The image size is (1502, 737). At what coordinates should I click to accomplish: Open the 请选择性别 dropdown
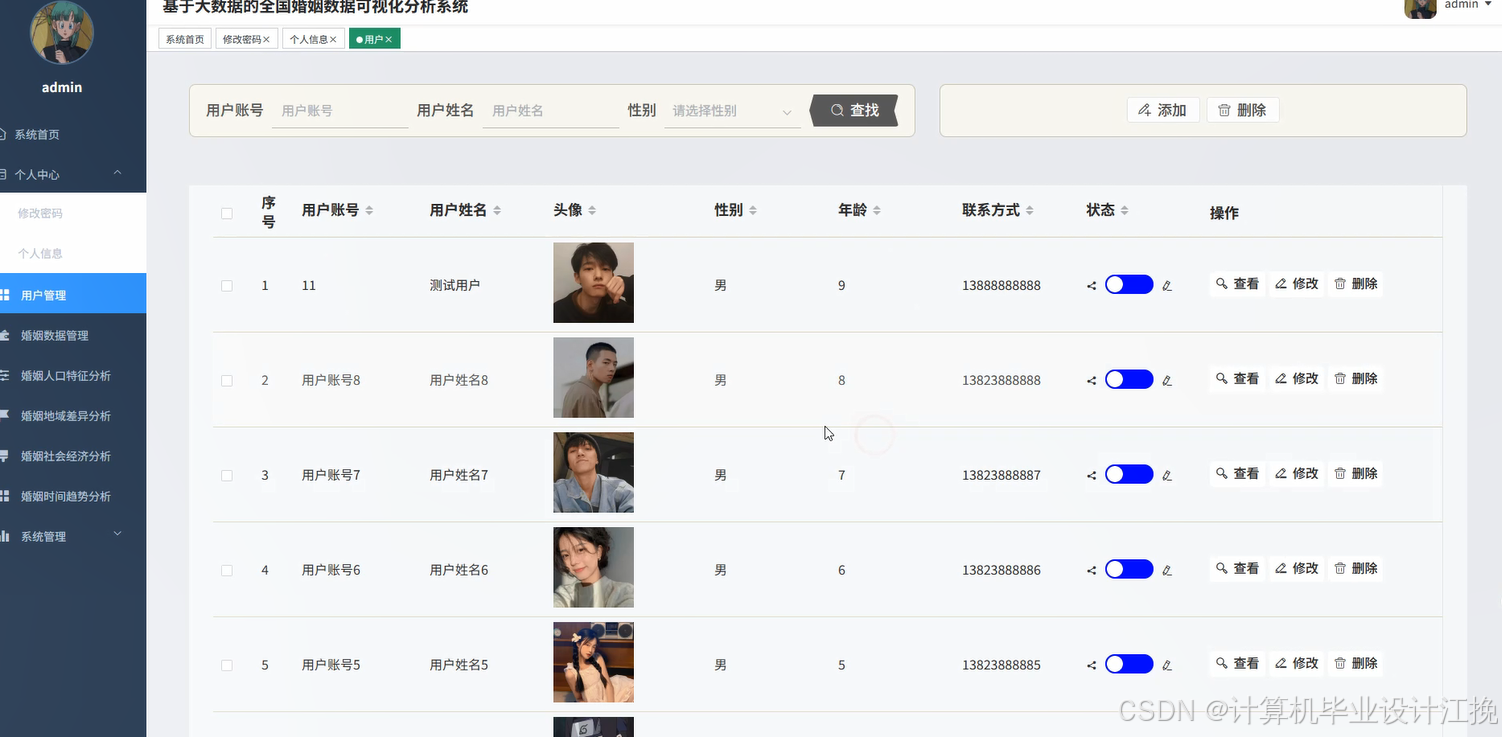(732, 111)
